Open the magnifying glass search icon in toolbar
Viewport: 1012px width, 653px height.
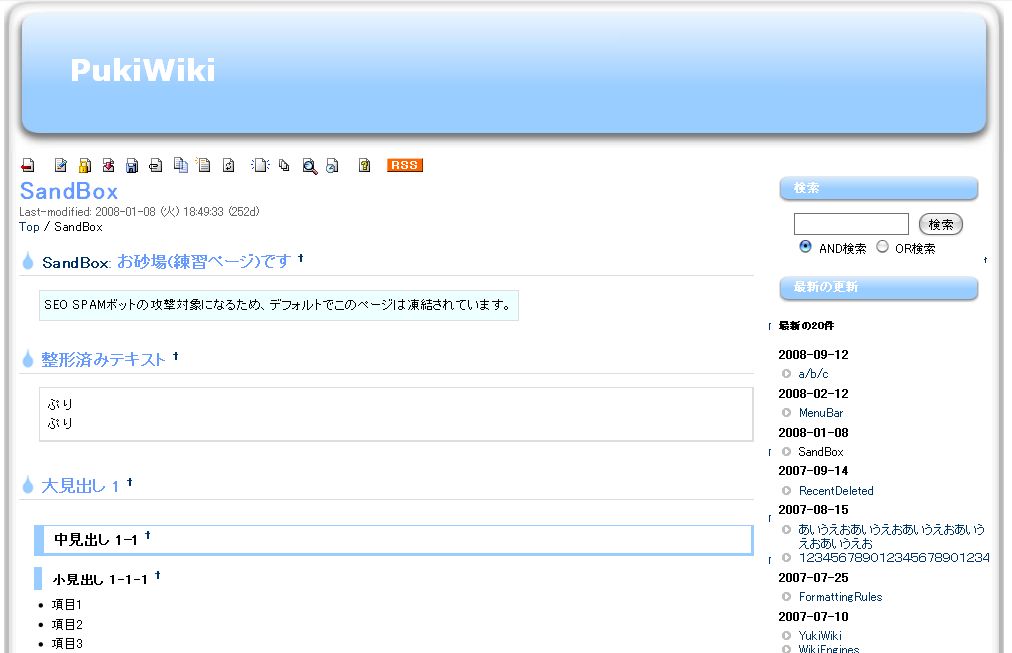coord(310,166)
